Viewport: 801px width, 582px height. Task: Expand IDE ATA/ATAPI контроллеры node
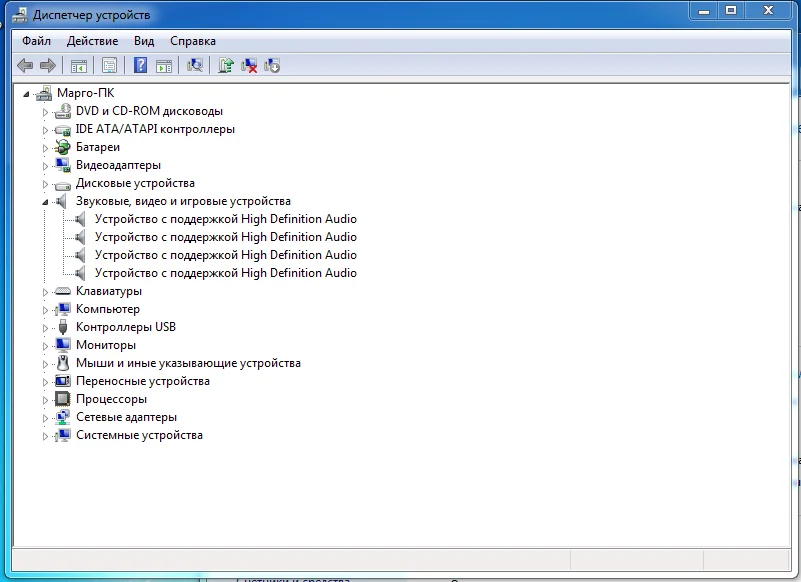point(45,130)
